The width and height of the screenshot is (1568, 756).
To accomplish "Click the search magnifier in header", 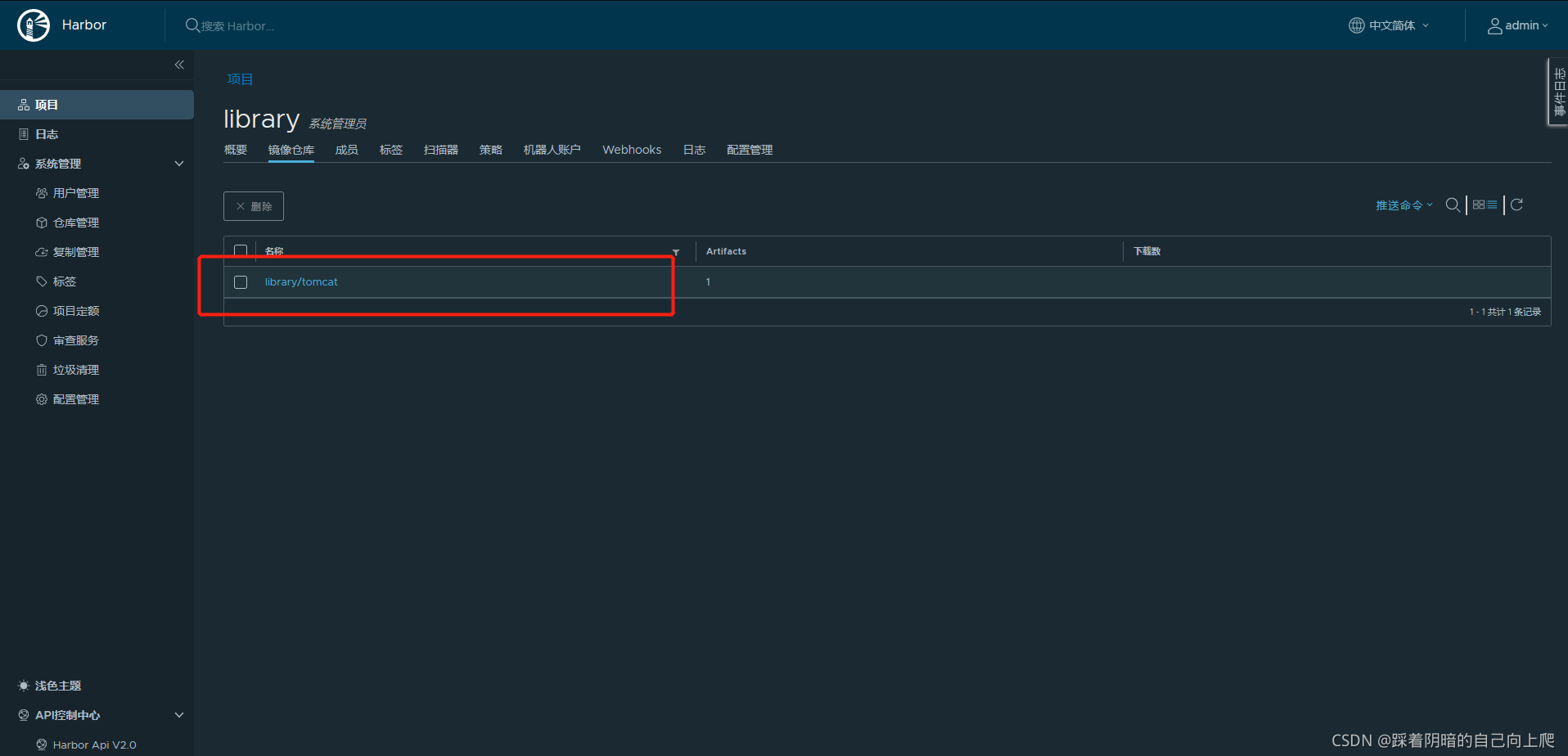I will [192, 25].
